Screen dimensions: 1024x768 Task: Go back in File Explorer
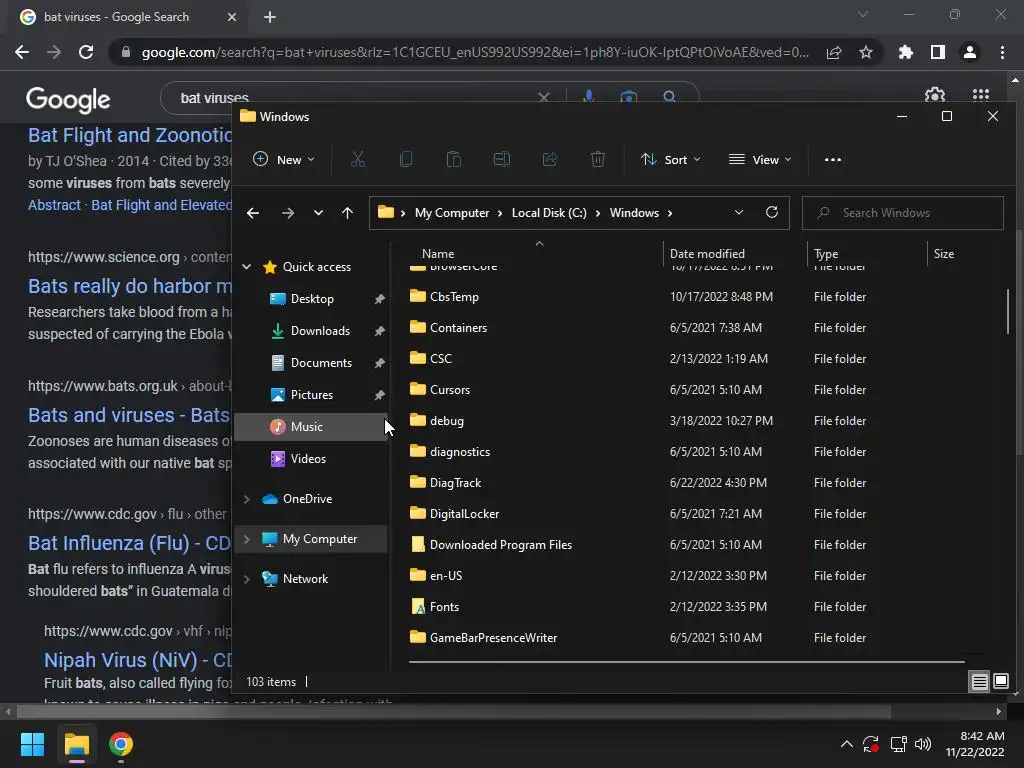click(x=253, y=213)
